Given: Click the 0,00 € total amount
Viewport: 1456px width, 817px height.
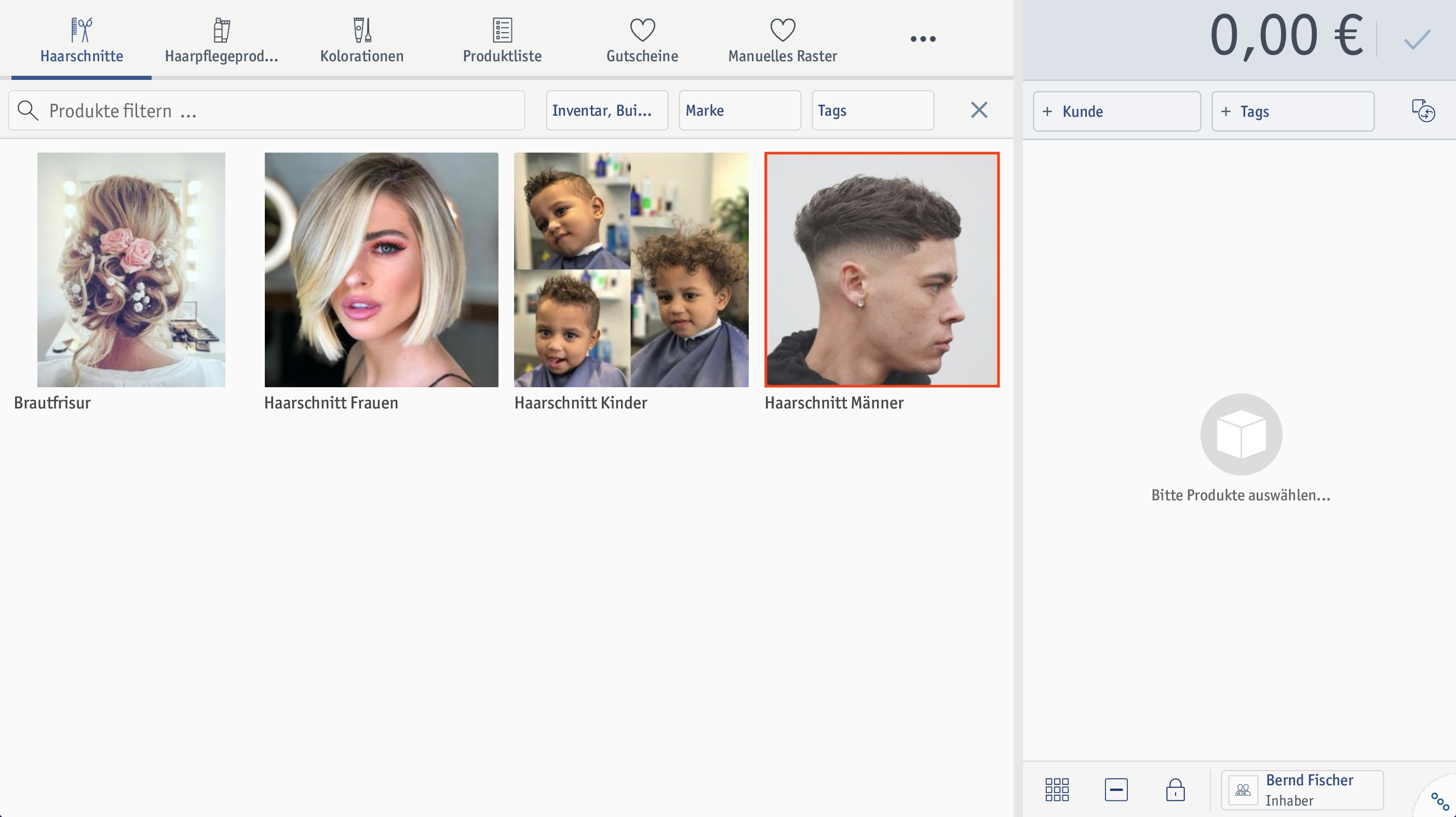Looking at the screenshot, I should 1286,36.
